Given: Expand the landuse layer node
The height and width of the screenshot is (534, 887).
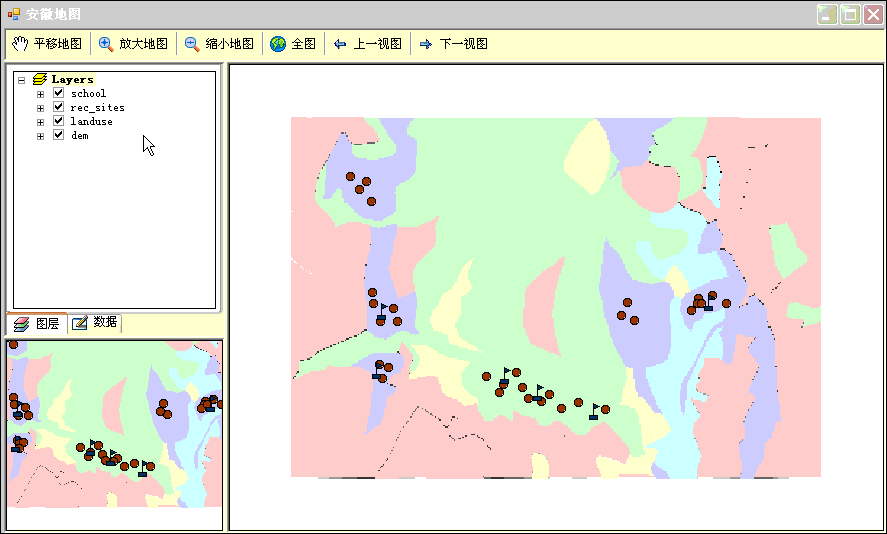Looking at the screenshot, I should (40, 122).
